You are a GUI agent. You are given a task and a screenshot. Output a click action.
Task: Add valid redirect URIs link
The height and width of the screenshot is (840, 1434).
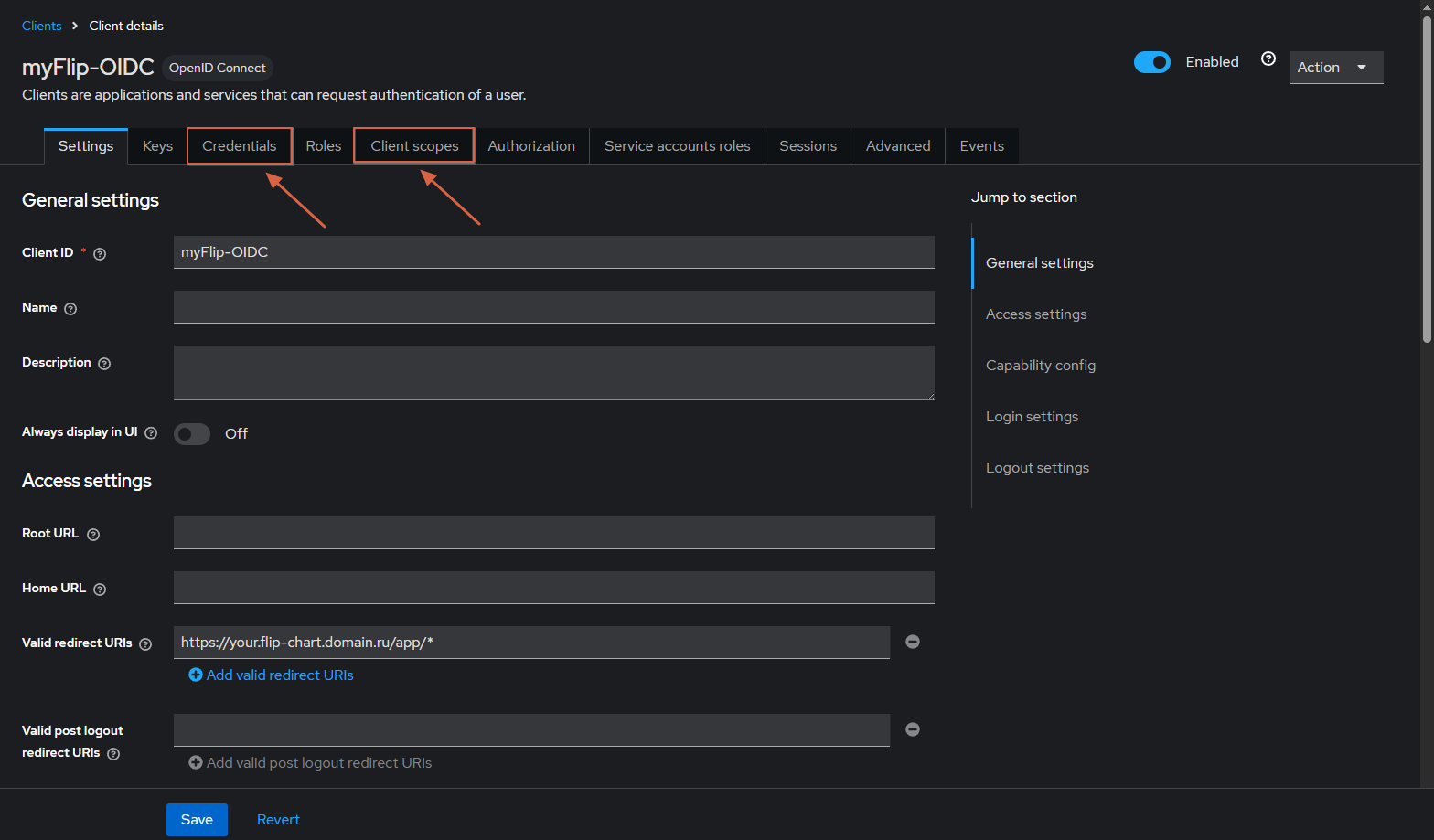271,675
